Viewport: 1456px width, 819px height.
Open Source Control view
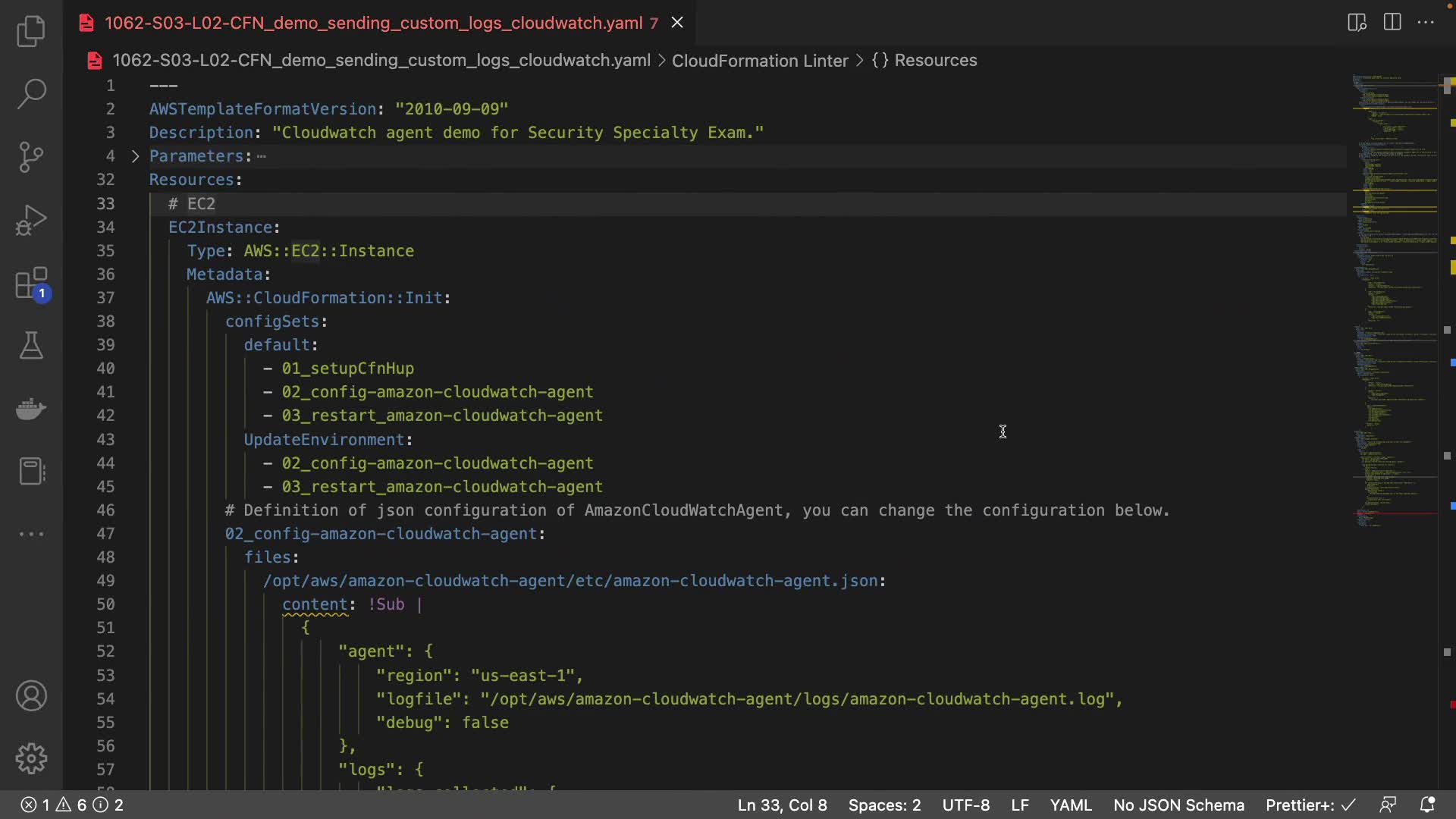(31, 157)
